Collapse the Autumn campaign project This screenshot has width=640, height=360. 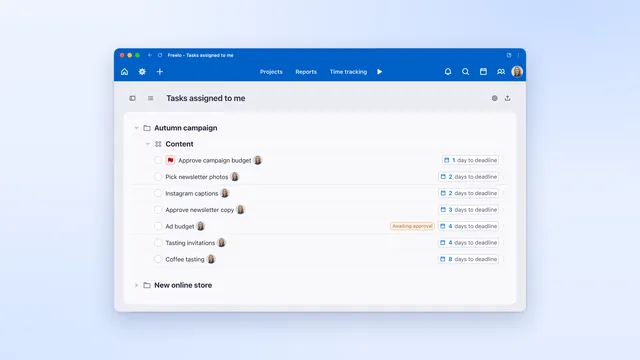point(136,128)
